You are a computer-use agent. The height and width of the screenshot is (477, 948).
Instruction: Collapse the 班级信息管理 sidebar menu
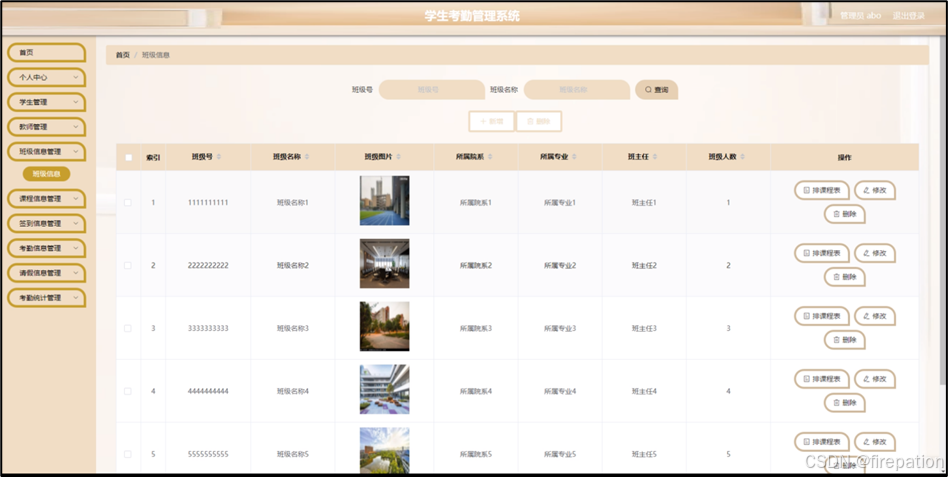tap(47, 152)
